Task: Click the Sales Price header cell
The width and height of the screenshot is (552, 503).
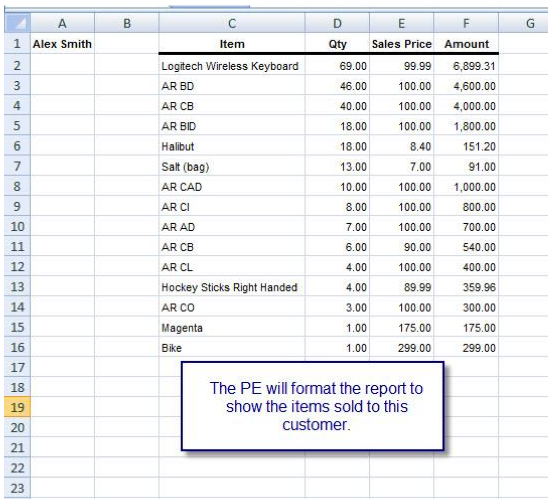Action: (401, 44)
